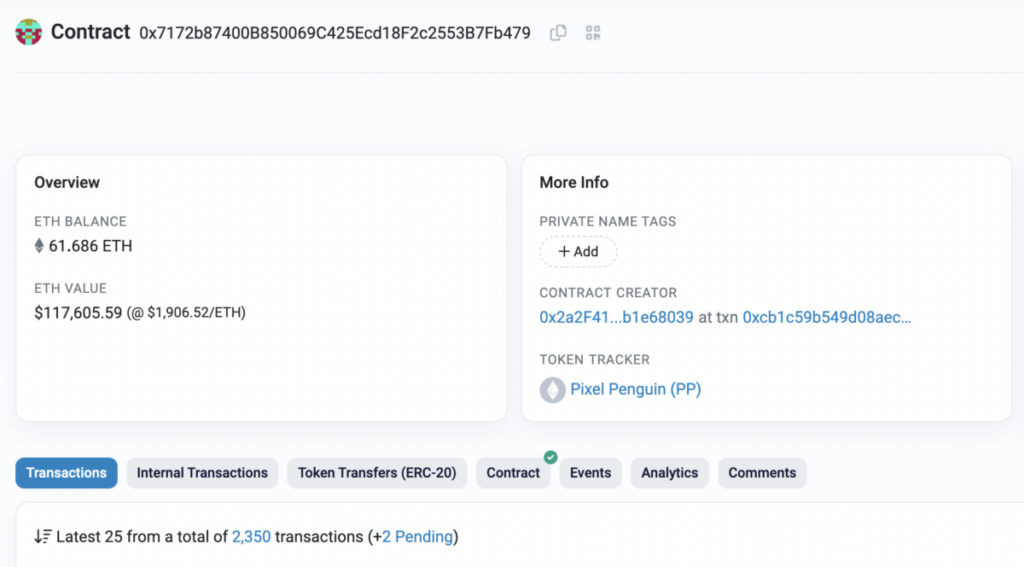The height and width of the screenshot is (567, 1024).
Task: Switch to Internal Transactions tab
Action: tap(202, 473)
